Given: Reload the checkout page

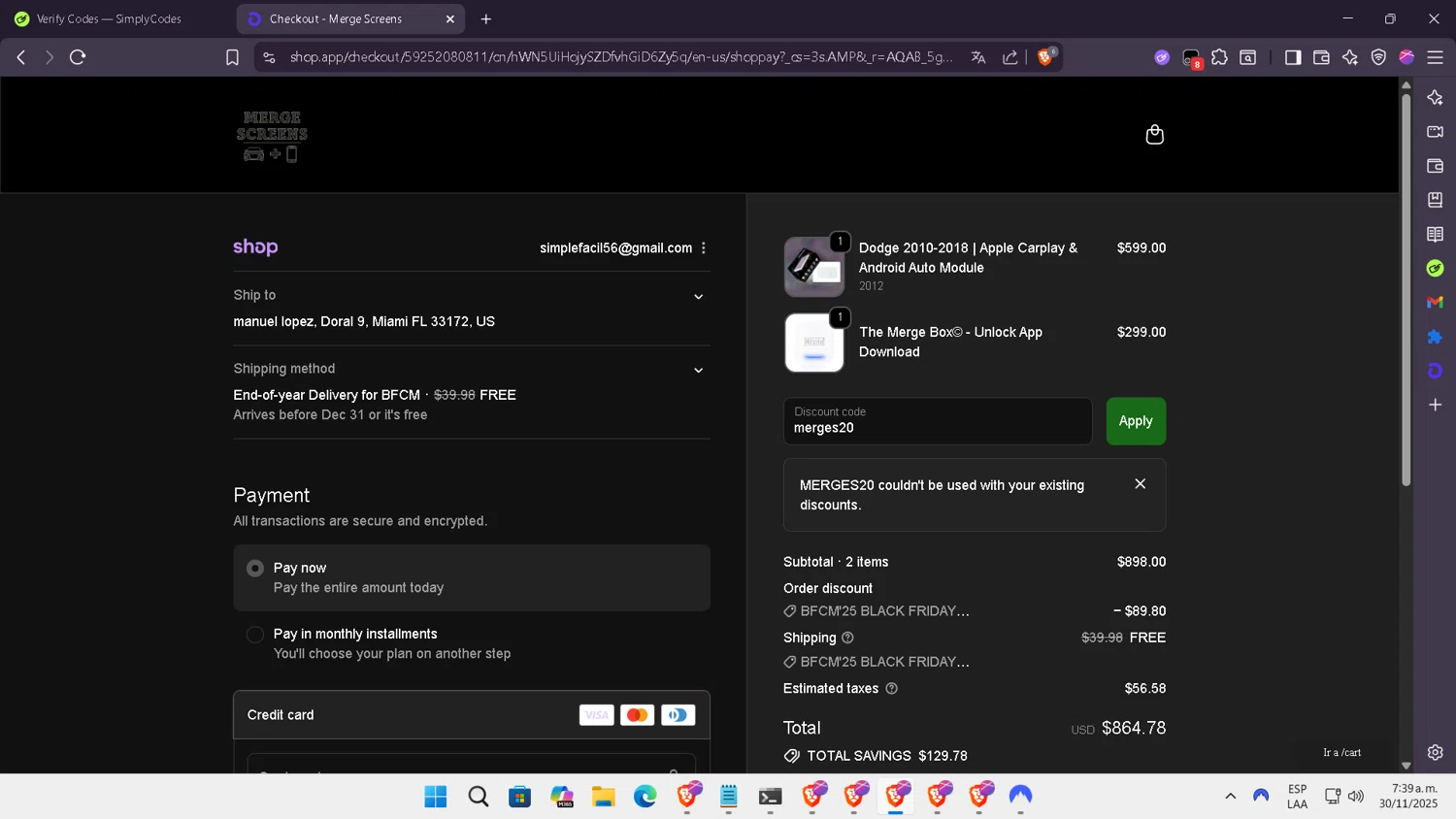Looking at the screenshot, I should 78,57.
